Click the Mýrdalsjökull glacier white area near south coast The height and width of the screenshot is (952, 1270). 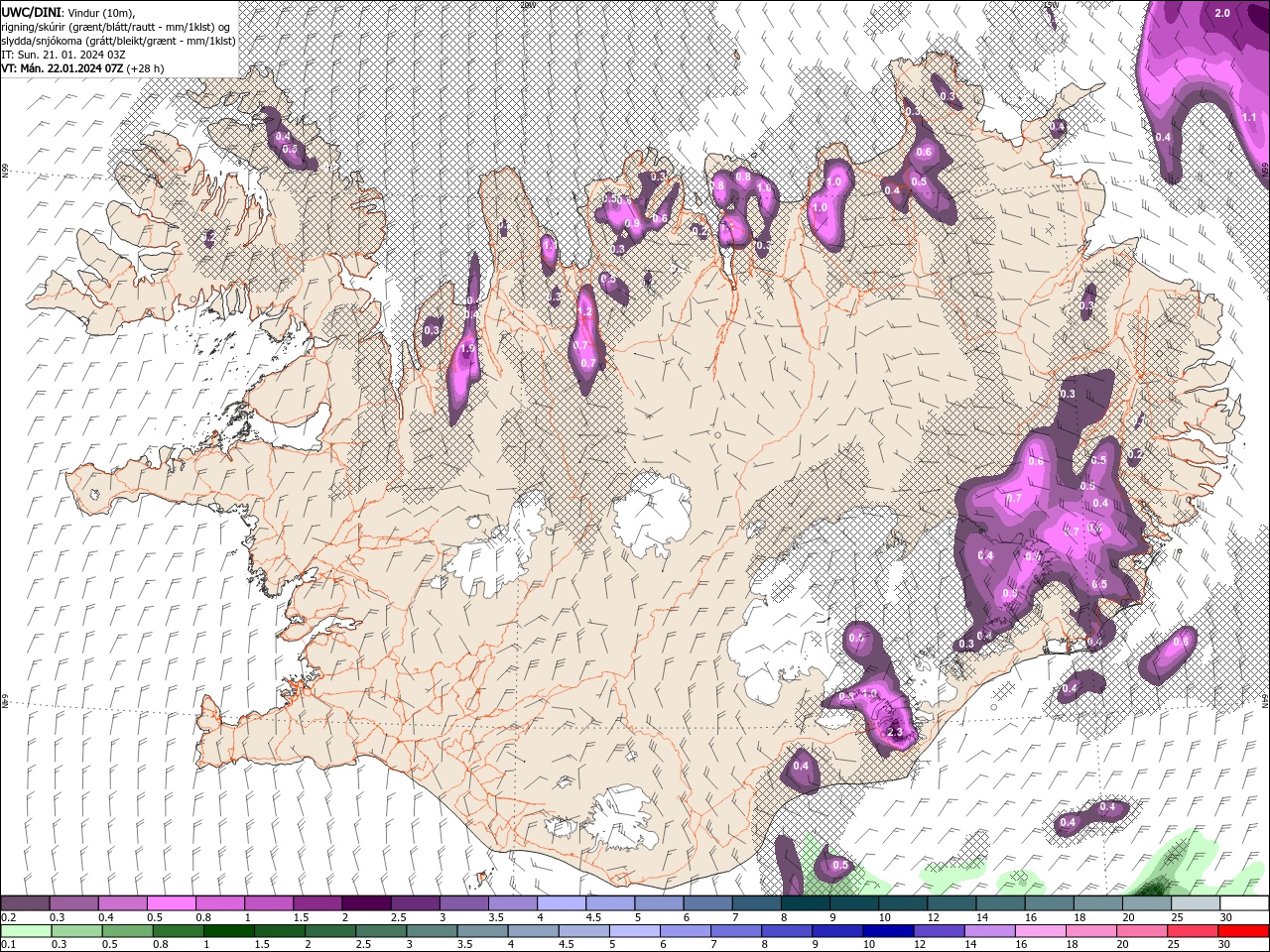click(619, 818)
